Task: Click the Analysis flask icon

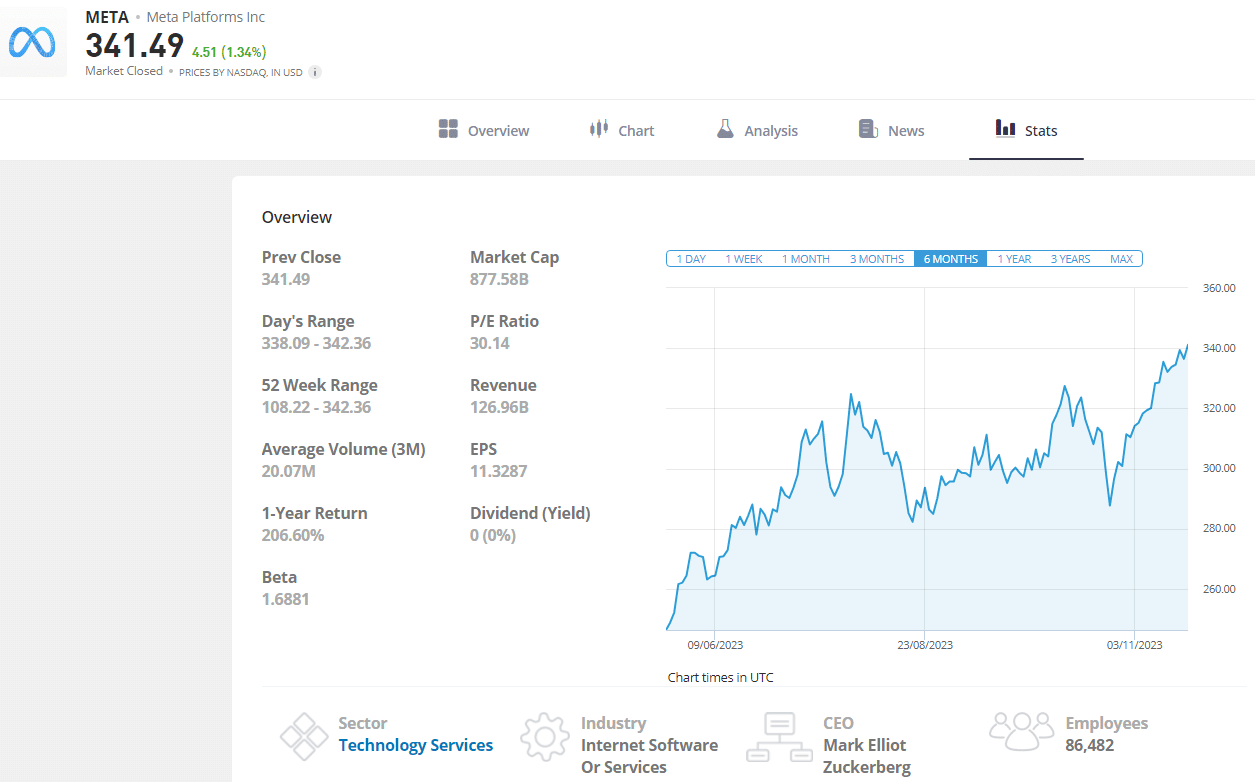Action: (725, 129)
